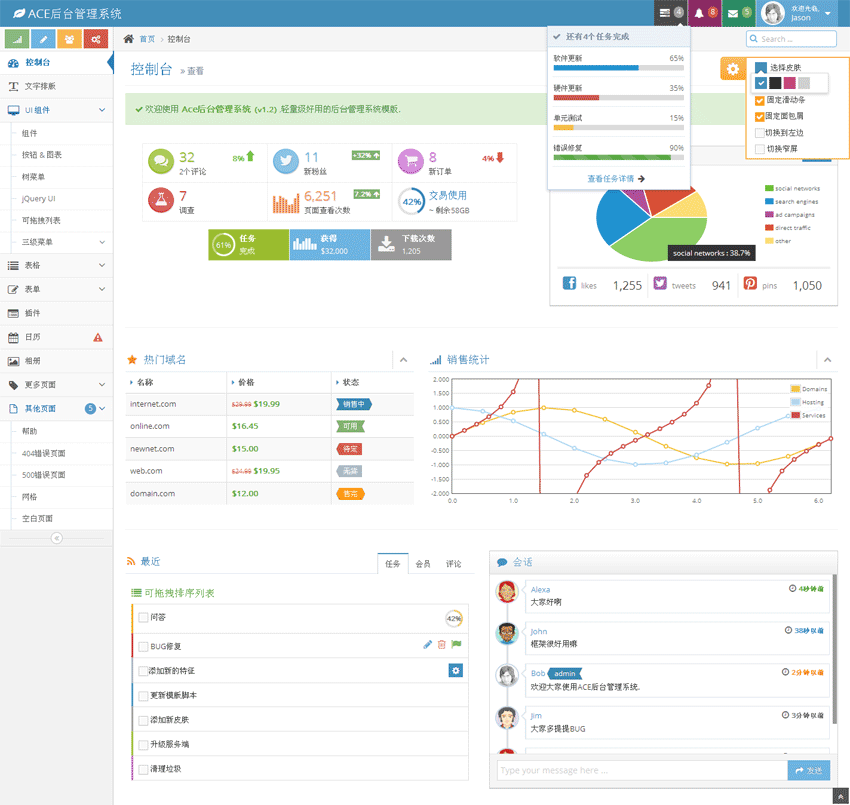Click the 查看任务详情 link
The image size is (850, 805).
pos(616,179)
